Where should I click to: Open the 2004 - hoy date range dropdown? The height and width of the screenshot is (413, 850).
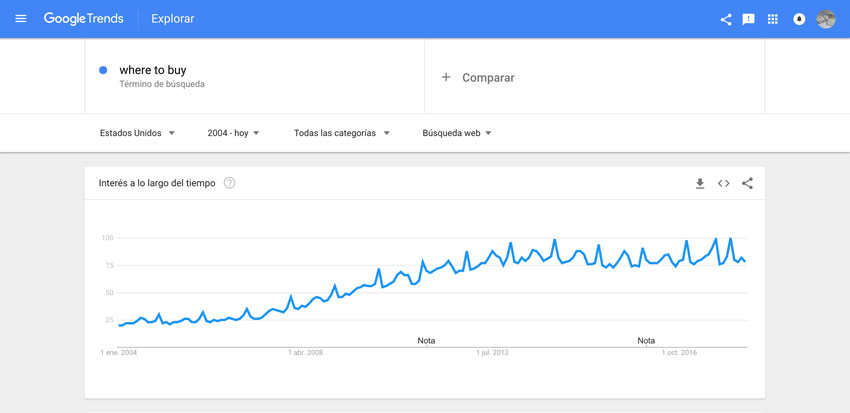[233, 133]
